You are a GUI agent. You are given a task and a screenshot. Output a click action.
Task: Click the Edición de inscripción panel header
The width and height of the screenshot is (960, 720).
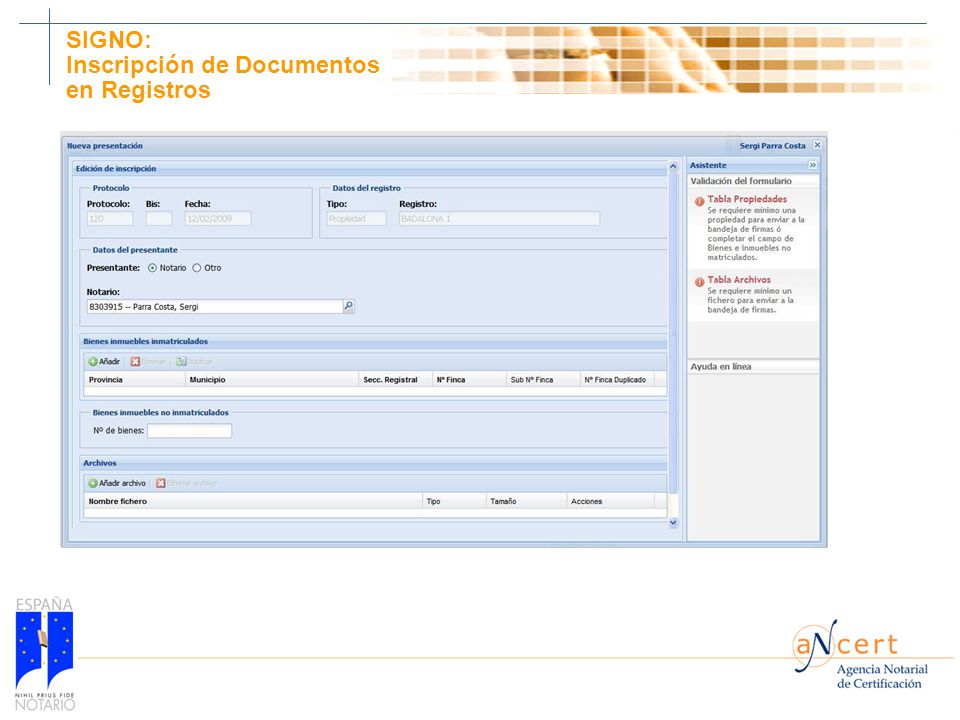(x=370, y=168)
